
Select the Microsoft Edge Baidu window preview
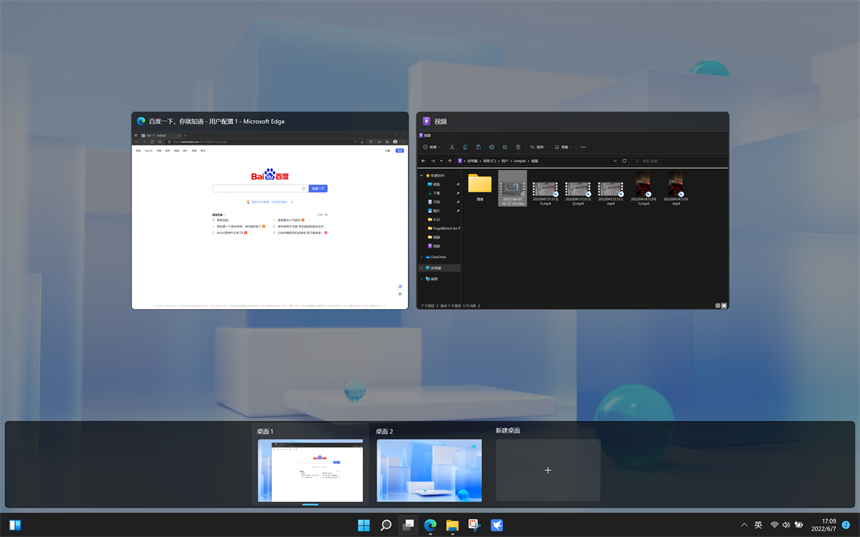pos(270,219)
